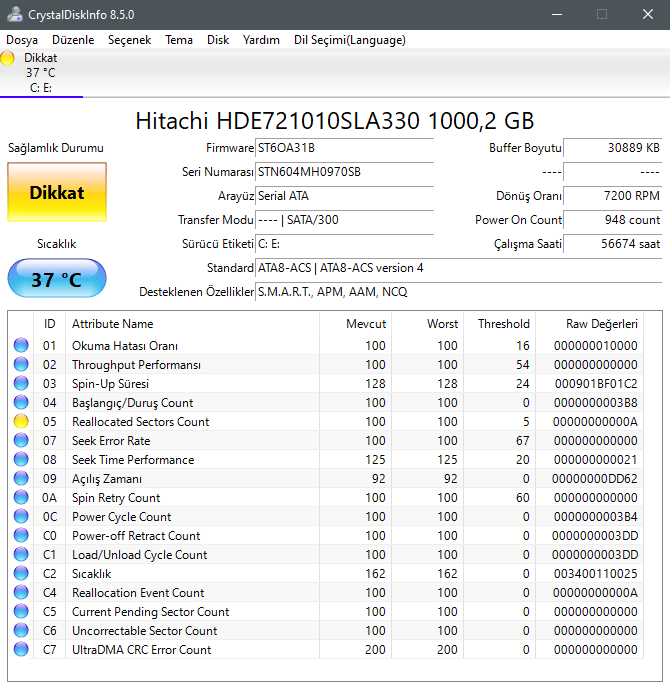670x690 pixels.
Task: Select the Current Pending Sector Count row
Action: 150,612
